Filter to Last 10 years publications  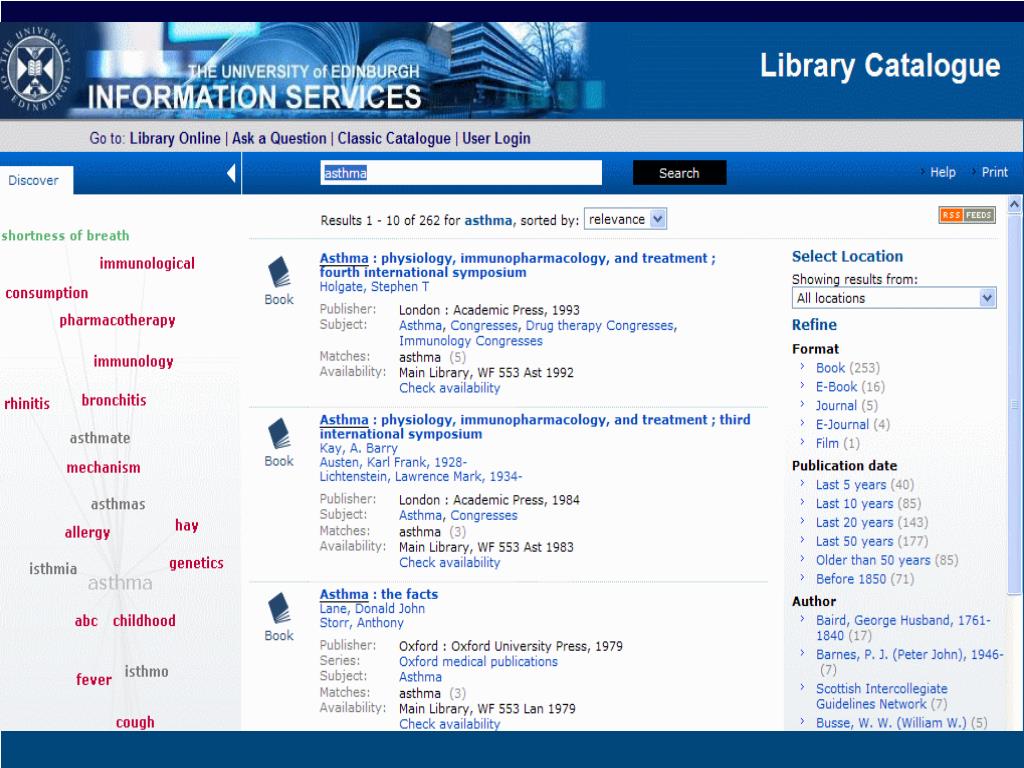[868, 504]
